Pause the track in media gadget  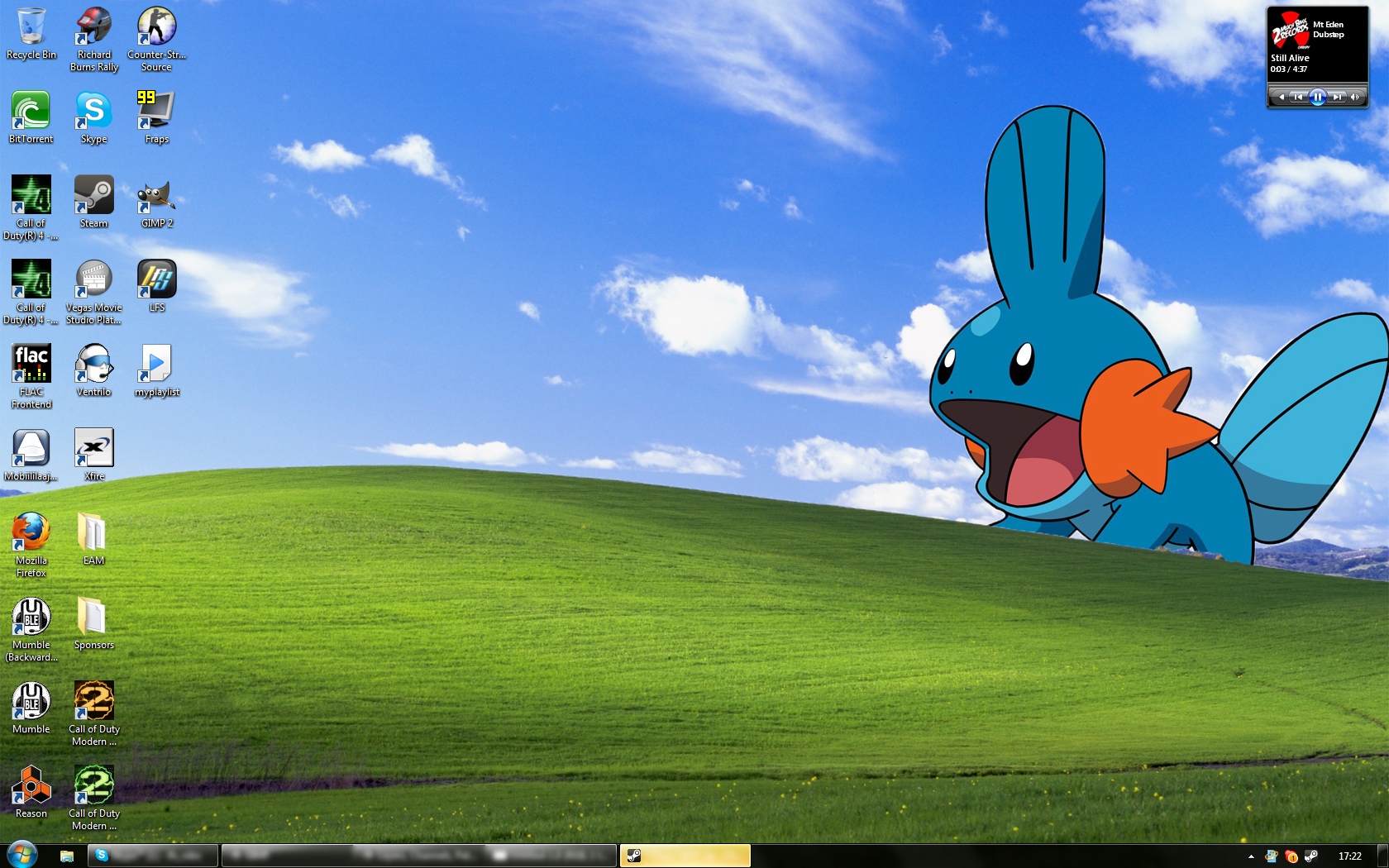point(1318,97)
